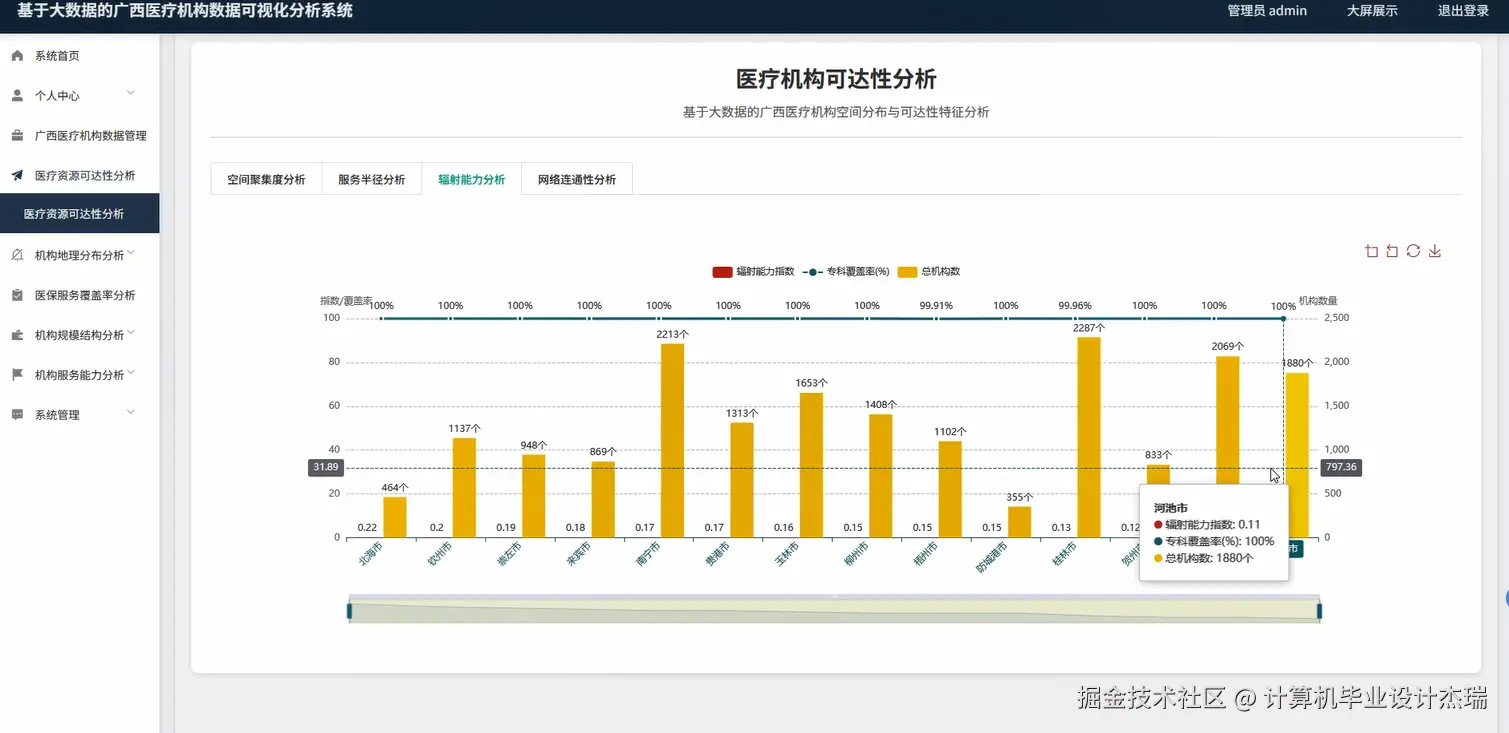Click the 99.91% coverage label
The width and height of the screenshot is (1509, 733).
click(936, 306)
